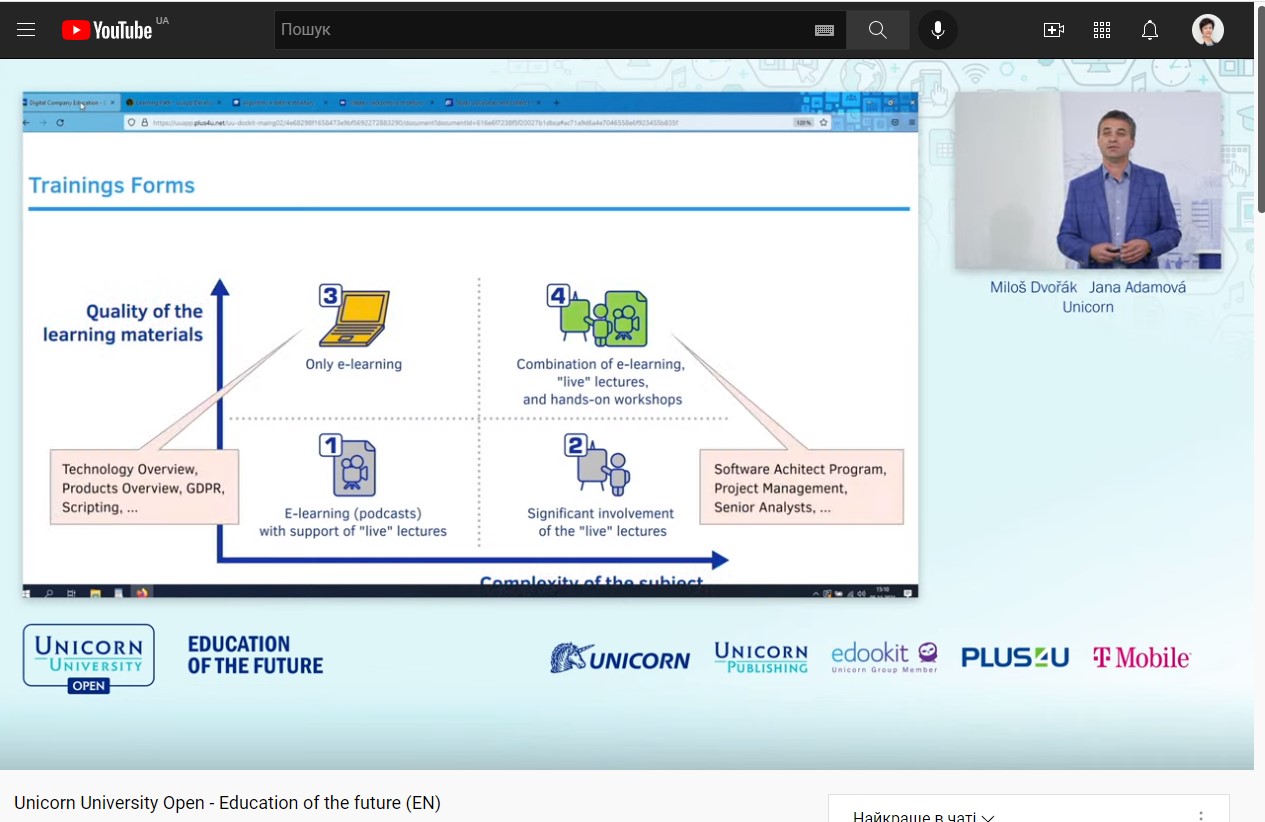
Task: Click the Technology Overview callout box
Action: [145, 487]
